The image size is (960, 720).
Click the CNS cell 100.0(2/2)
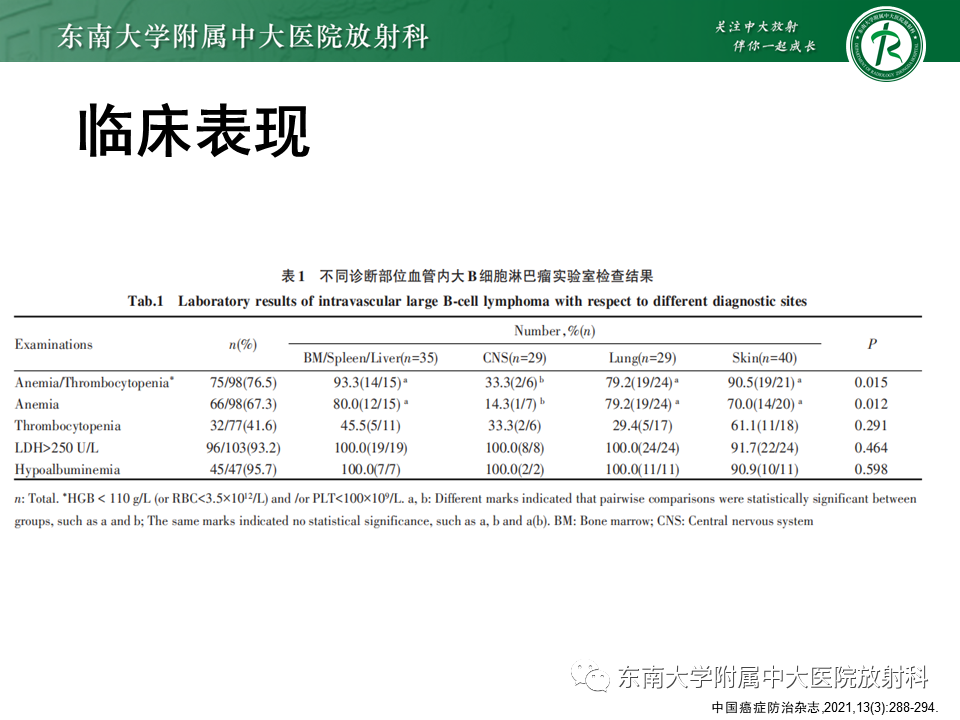pyautogui.click(x=514, y=470)
